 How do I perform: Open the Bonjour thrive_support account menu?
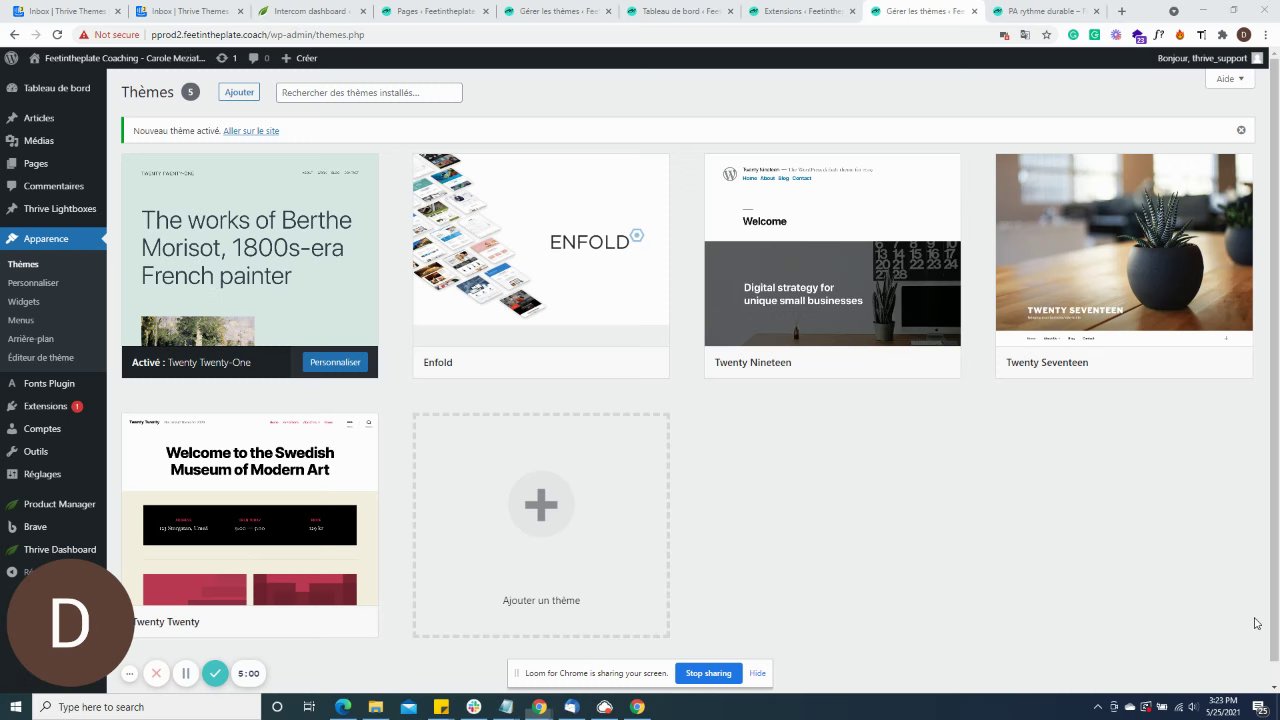pyautogui.click(x=1210, y=58)
